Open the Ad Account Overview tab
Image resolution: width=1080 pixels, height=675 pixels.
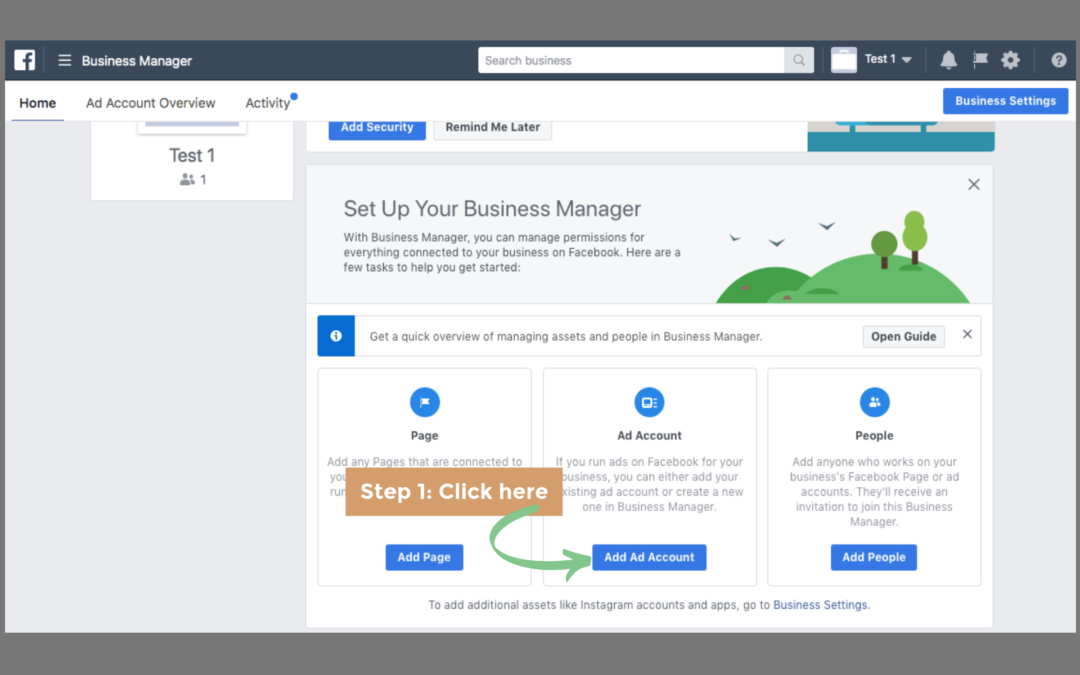pos(150,102)
